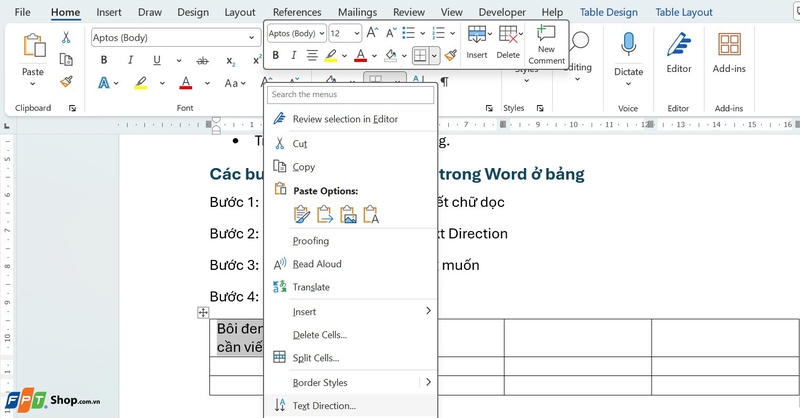800x418 pixels.
Task: Click the Copy icon in Clipboard group
Action: (x=66, y=59)
